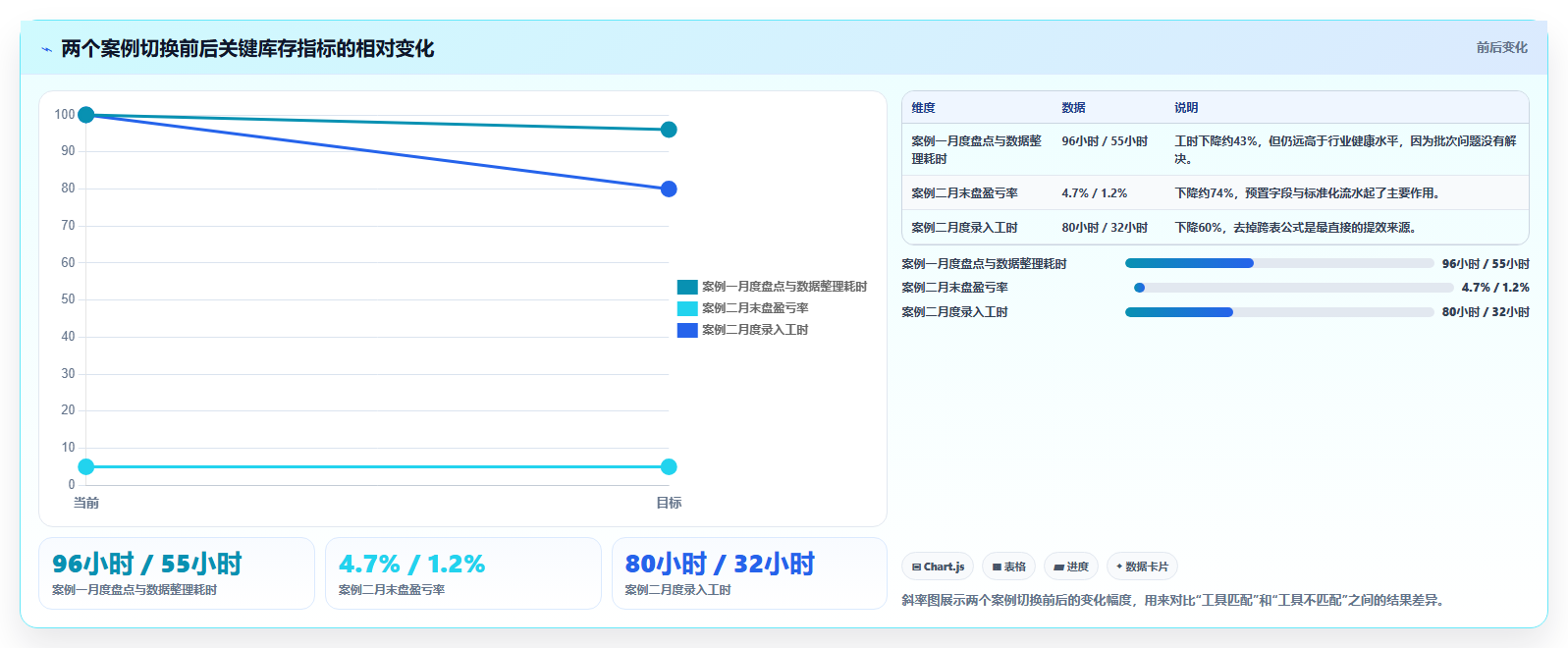Click the card title 两个案例切换前后关键库存指标的相对变化

[247, 49]
